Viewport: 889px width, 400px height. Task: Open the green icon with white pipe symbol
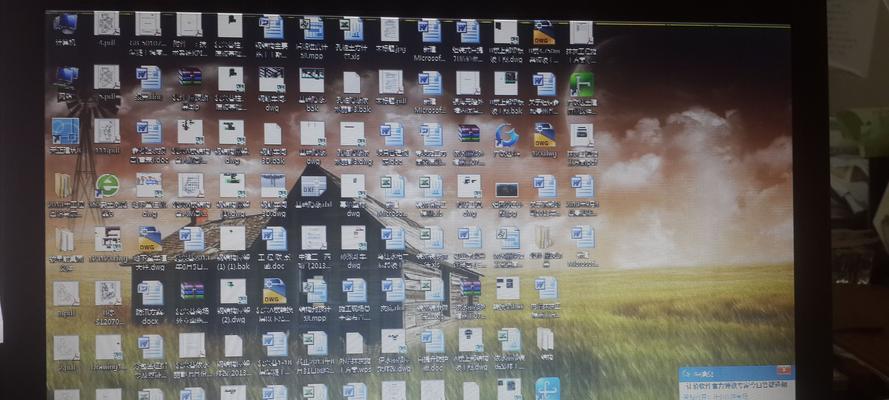pos(581,85)
